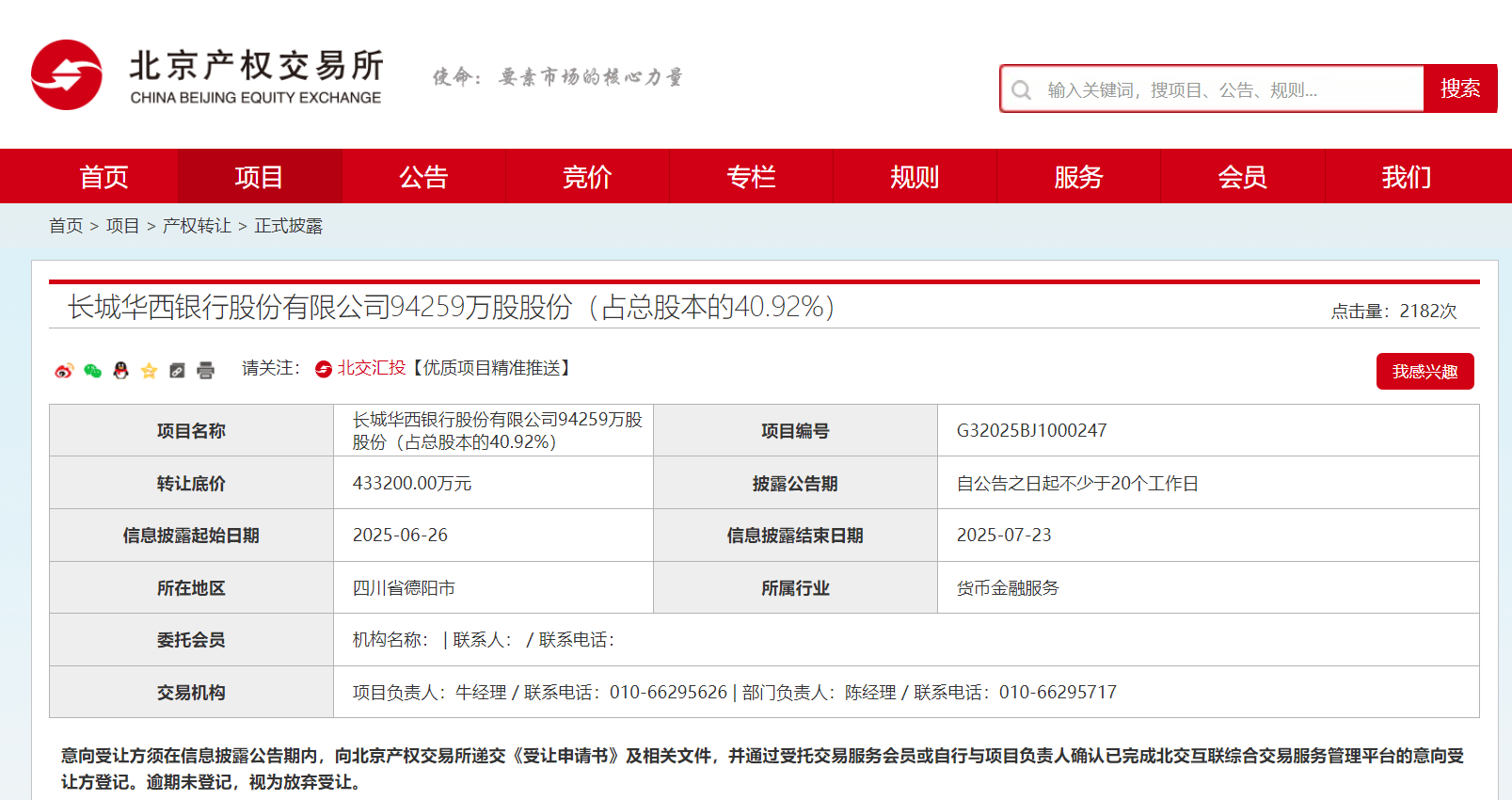The height and width of the screenshot is (800, 1512).
Task: Click the 信息披露结束日期 header cell
Action: (795, 535)
